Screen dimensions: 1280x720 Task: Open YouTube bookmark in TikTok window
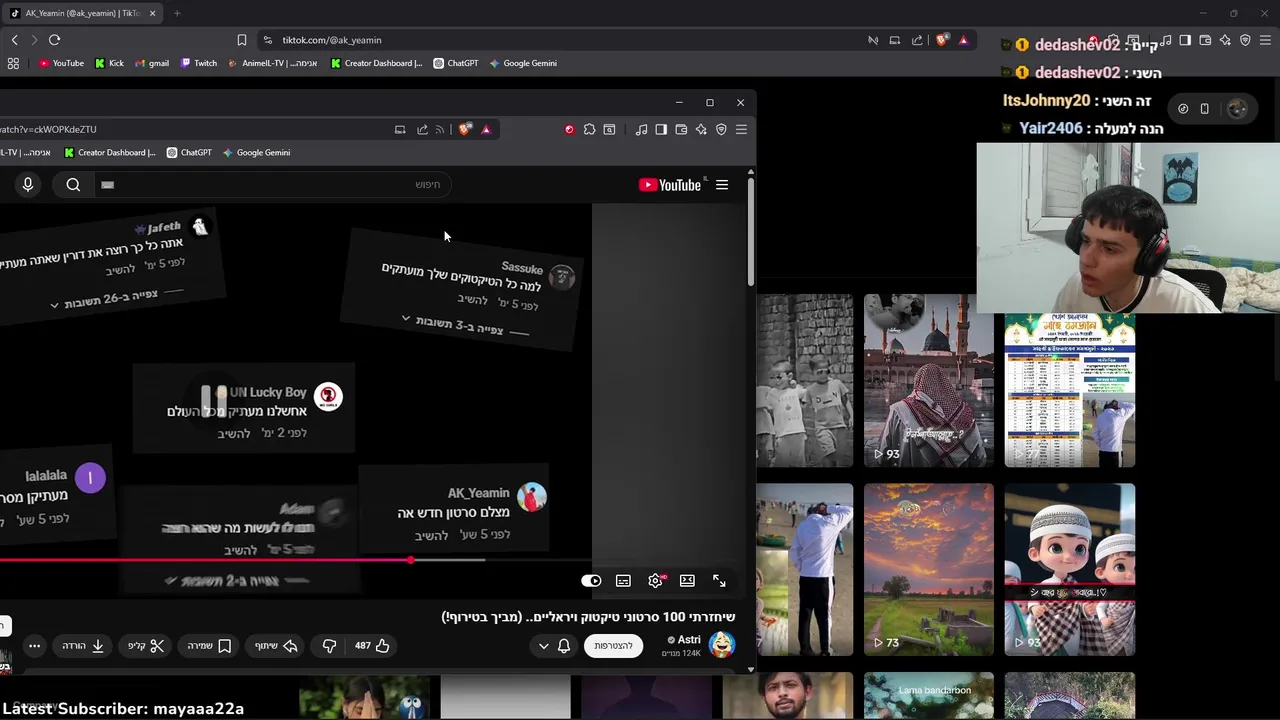coord(61,63)
